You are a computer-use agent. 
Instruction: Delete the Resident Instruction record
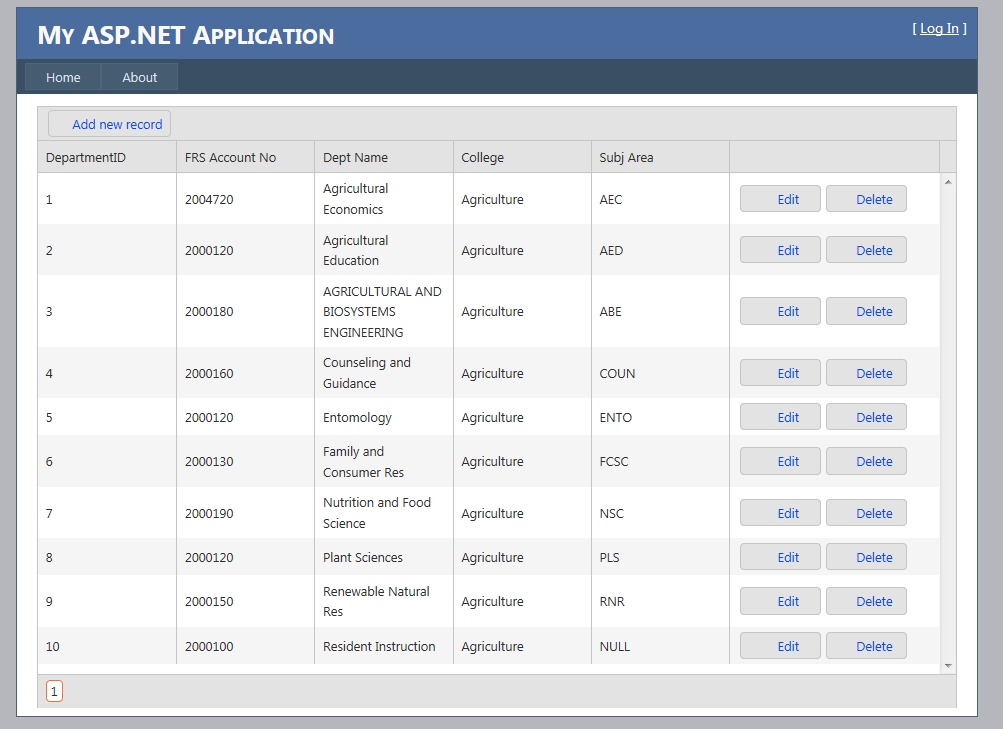866,646
